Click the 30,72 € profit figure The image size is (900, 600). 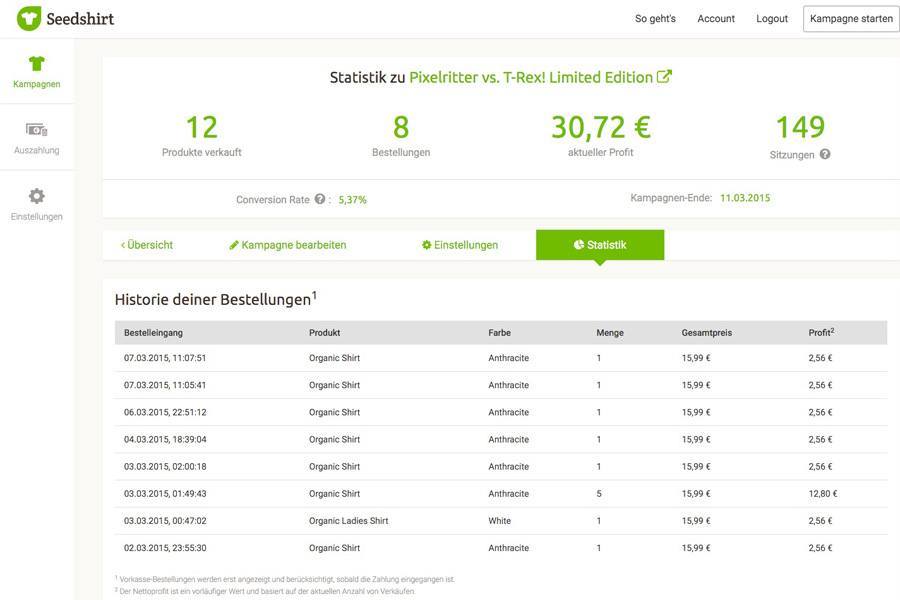[600, 127]
